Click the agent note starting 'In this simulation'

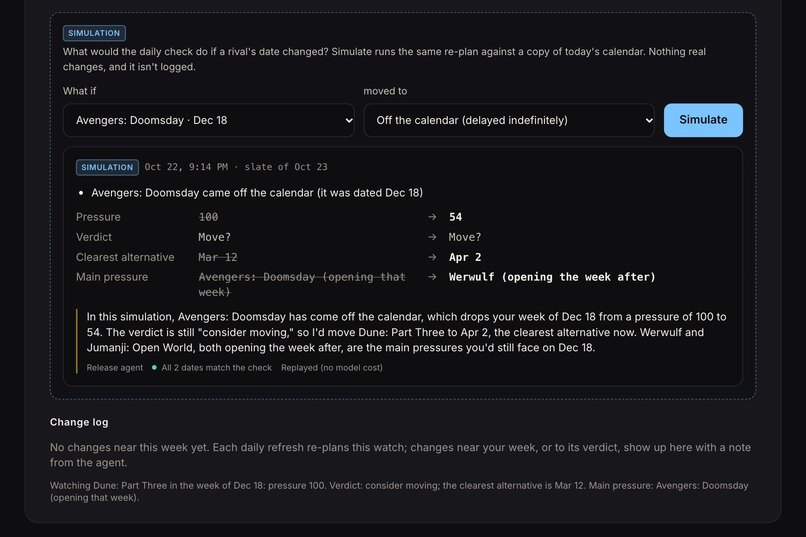point(406,332)
